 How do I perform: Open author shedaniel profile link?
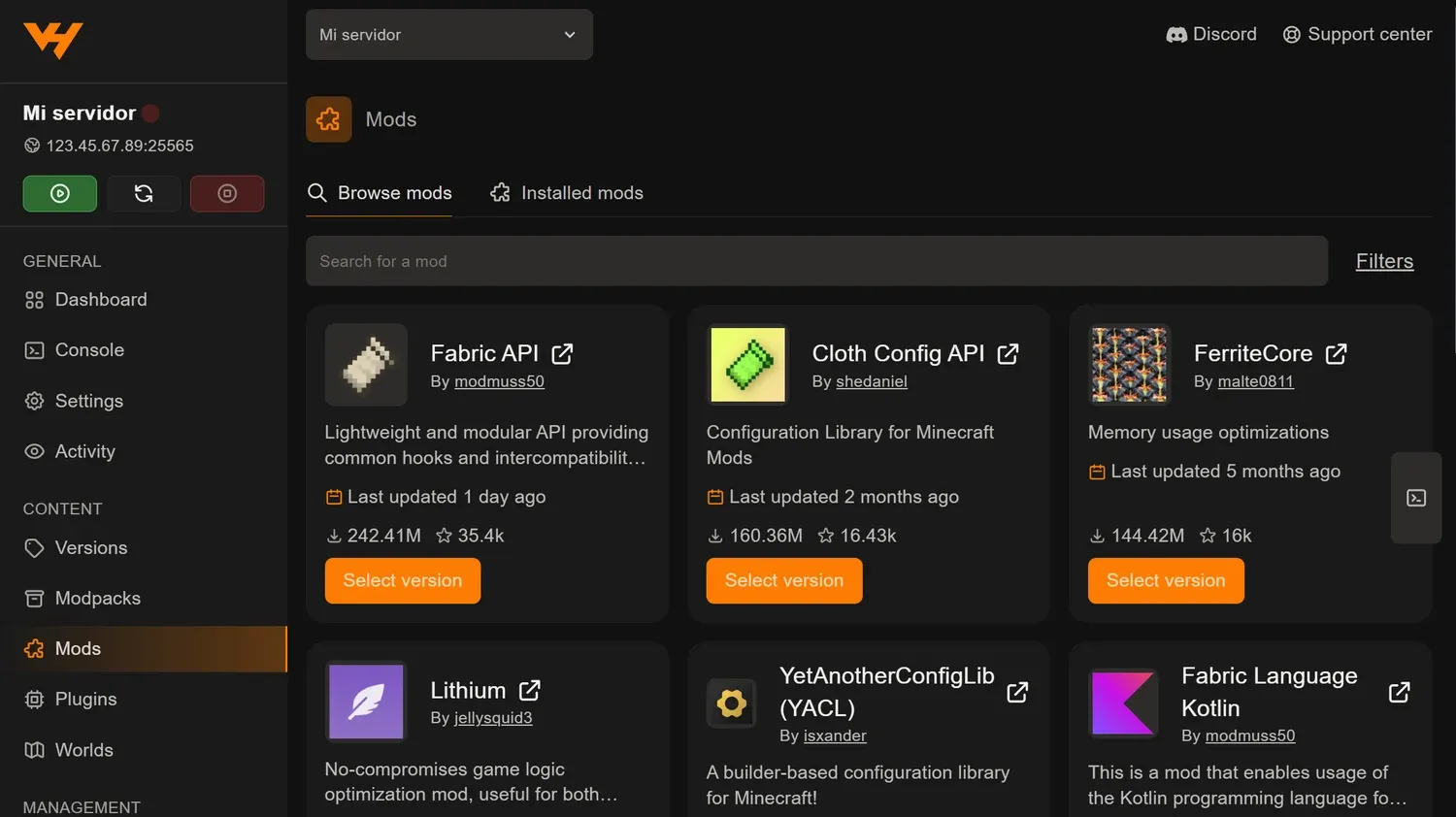872,381
